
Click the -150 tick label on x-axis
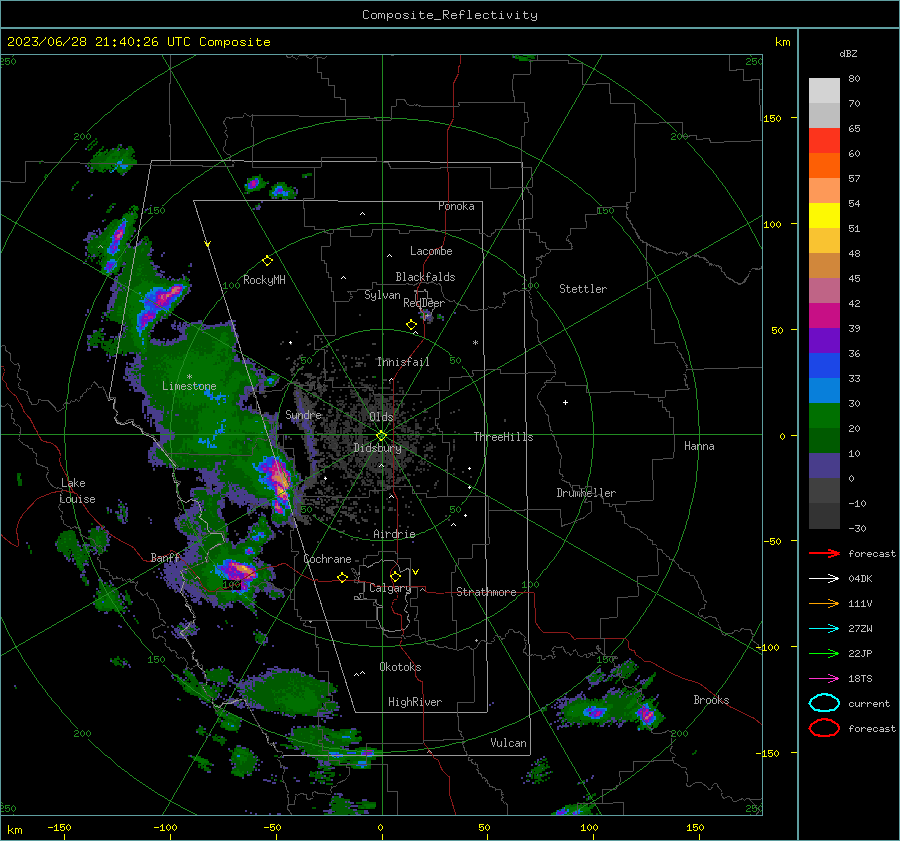(59, 827)
